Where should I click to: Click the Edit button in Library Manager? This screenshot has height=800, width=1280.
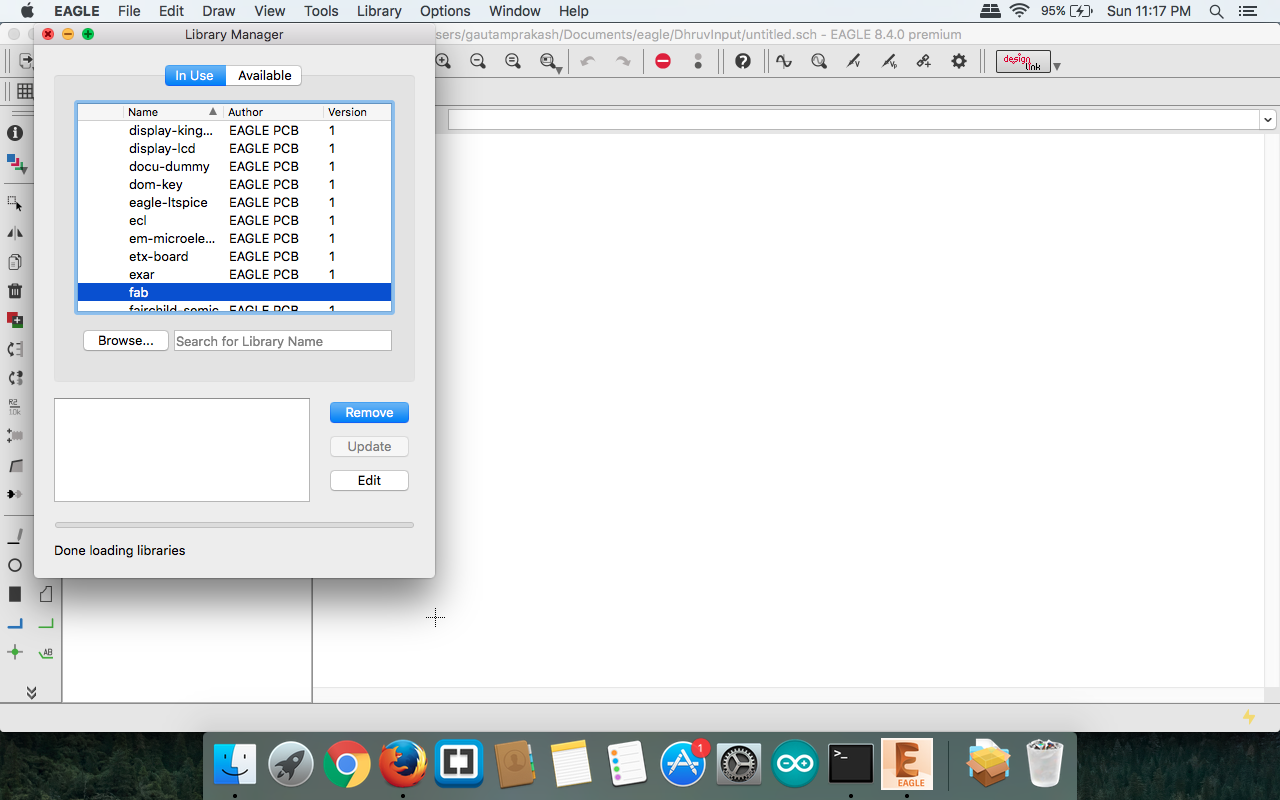point(369,481)
